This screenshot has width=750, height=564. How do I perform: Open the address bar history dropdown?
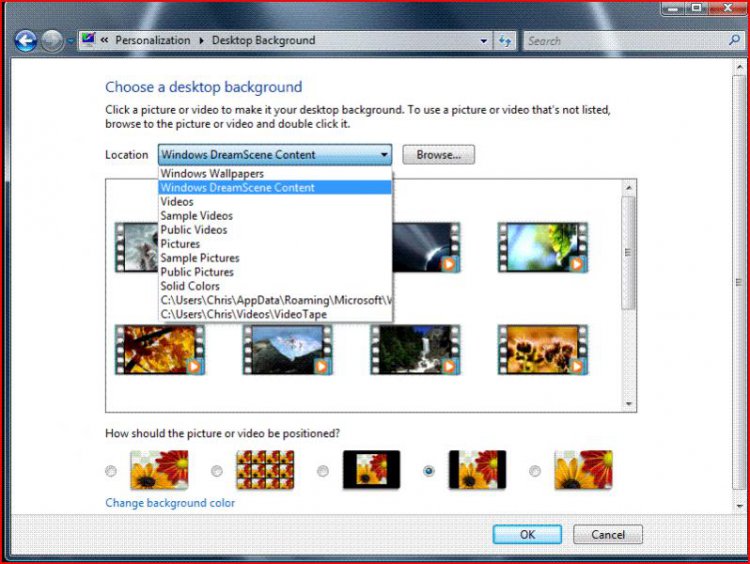484,41
